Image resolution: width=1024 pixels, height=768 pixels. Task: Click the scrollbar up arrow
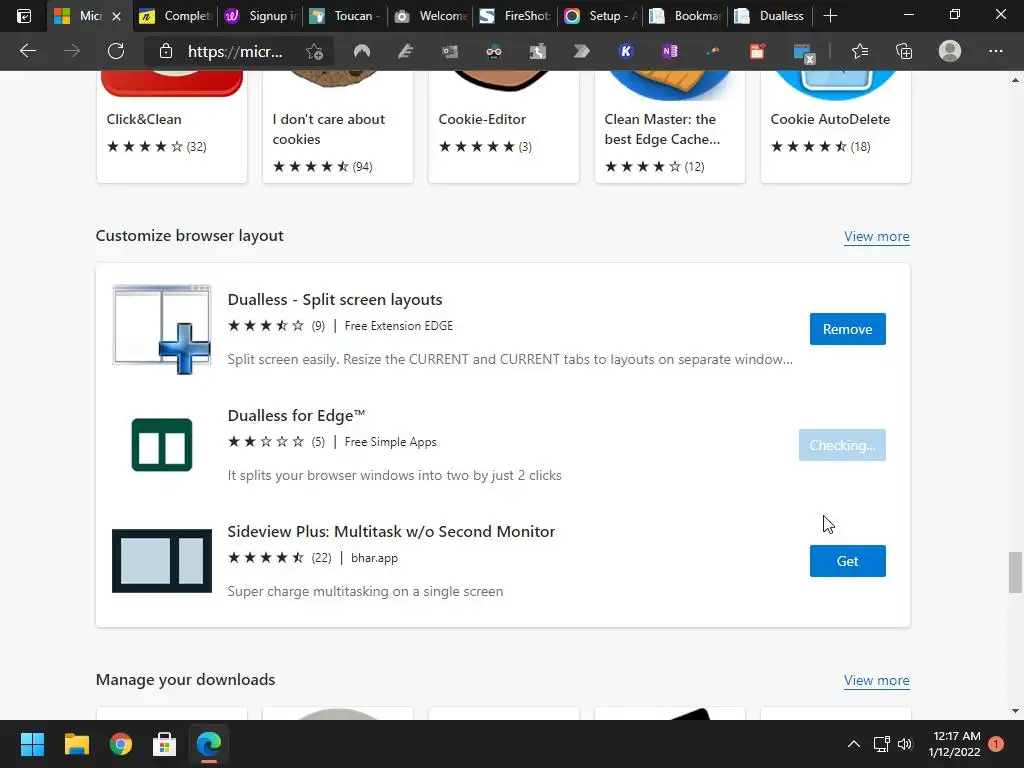[1015, 80]
